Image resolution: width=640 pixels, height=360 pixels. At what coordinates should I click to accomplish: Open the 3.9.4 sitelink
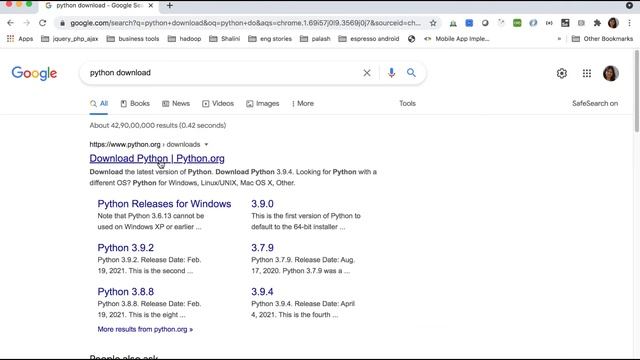(262, 292)
